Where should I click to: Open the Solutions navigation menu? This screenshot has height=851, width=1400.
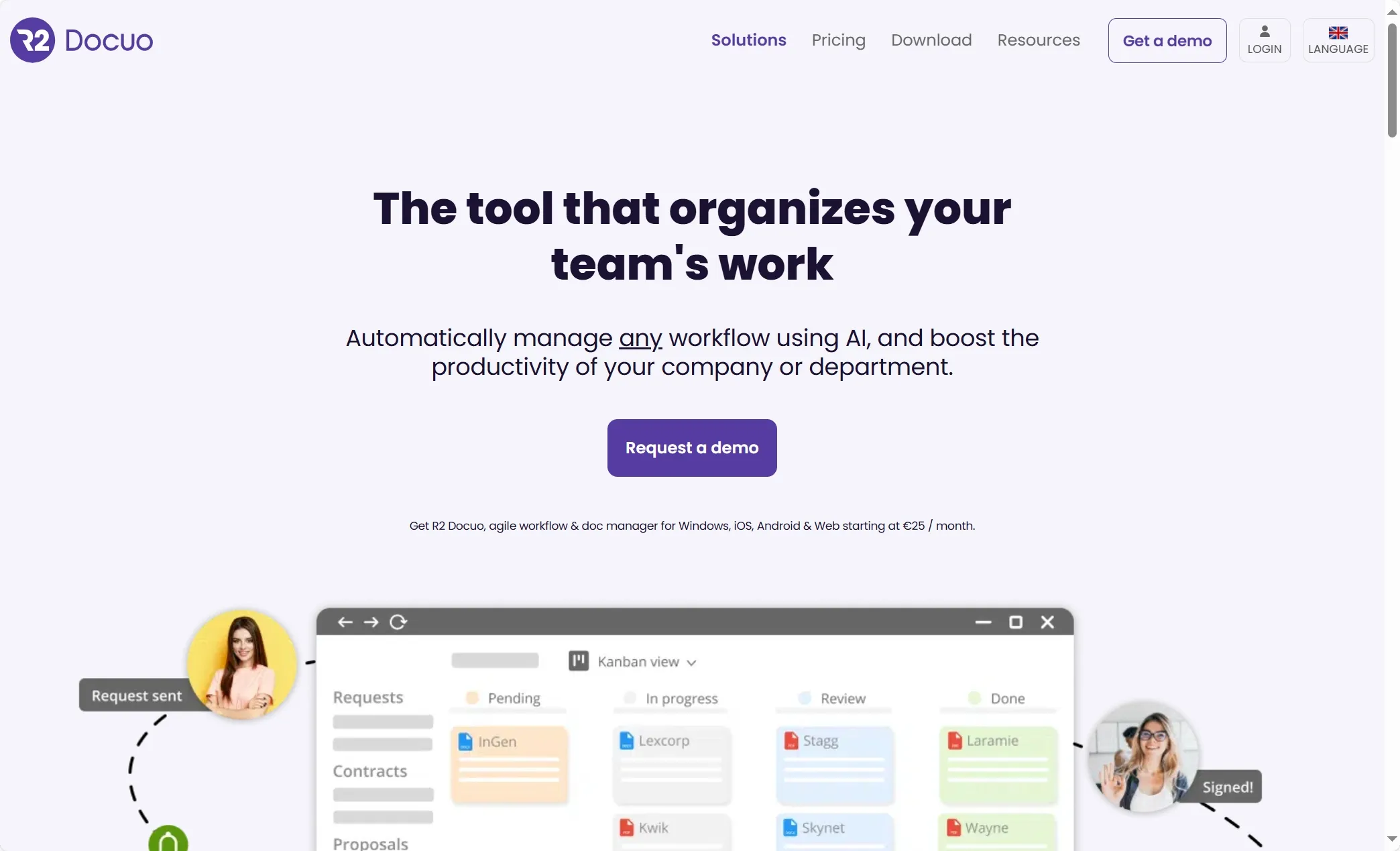(x=748, y=40)
